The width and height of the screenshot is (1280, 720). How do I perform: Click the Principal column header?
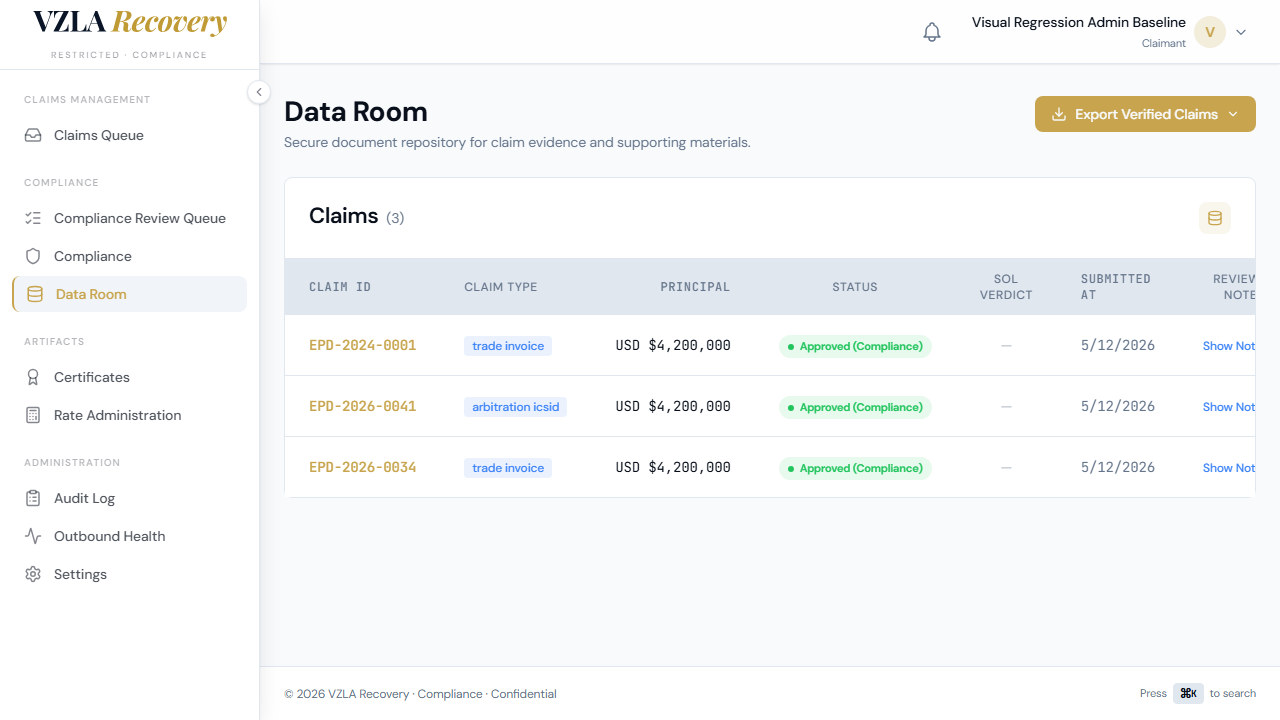pyautogui.click(x=695, y=287)
